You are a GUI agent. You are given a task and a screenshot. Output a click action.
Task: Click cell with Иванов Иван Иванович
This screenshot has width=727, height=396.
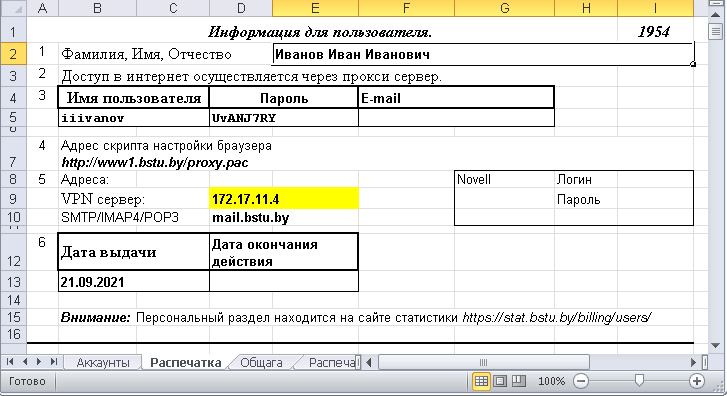click(483, 54)
